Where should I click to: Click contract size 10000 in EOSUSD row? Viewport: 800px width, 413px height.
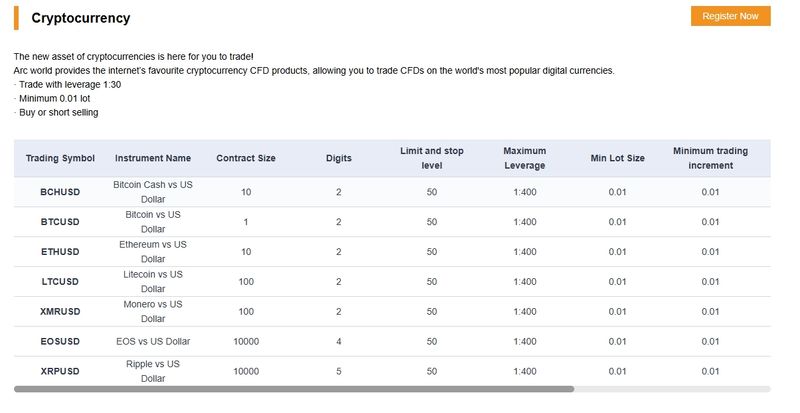pos(246,342)
